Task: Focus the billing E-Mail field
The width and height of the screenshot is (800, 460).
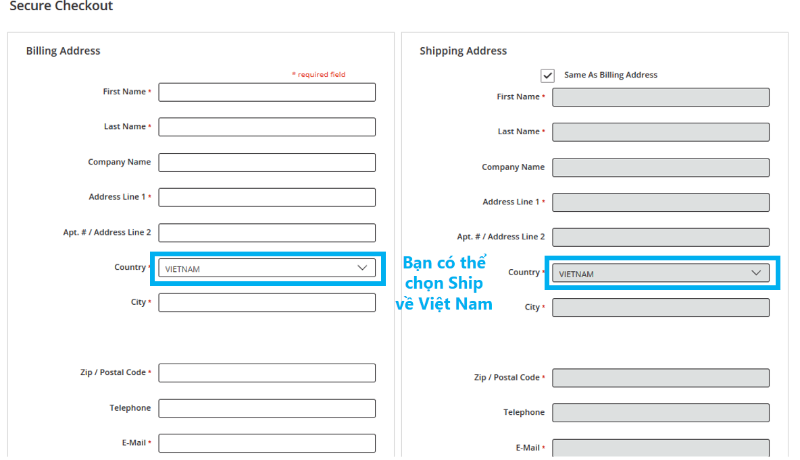Action: click(267, 443)
